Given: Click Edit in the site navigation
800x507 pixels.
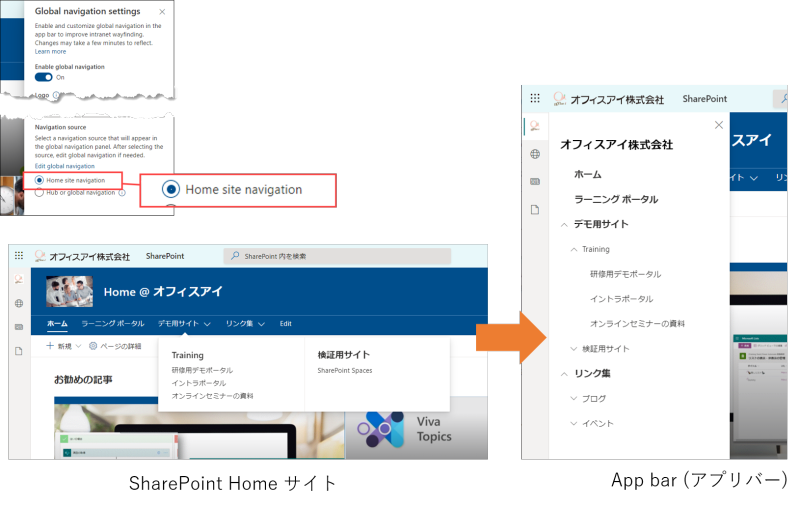Looking at the screenshot, I should (286, 323).
